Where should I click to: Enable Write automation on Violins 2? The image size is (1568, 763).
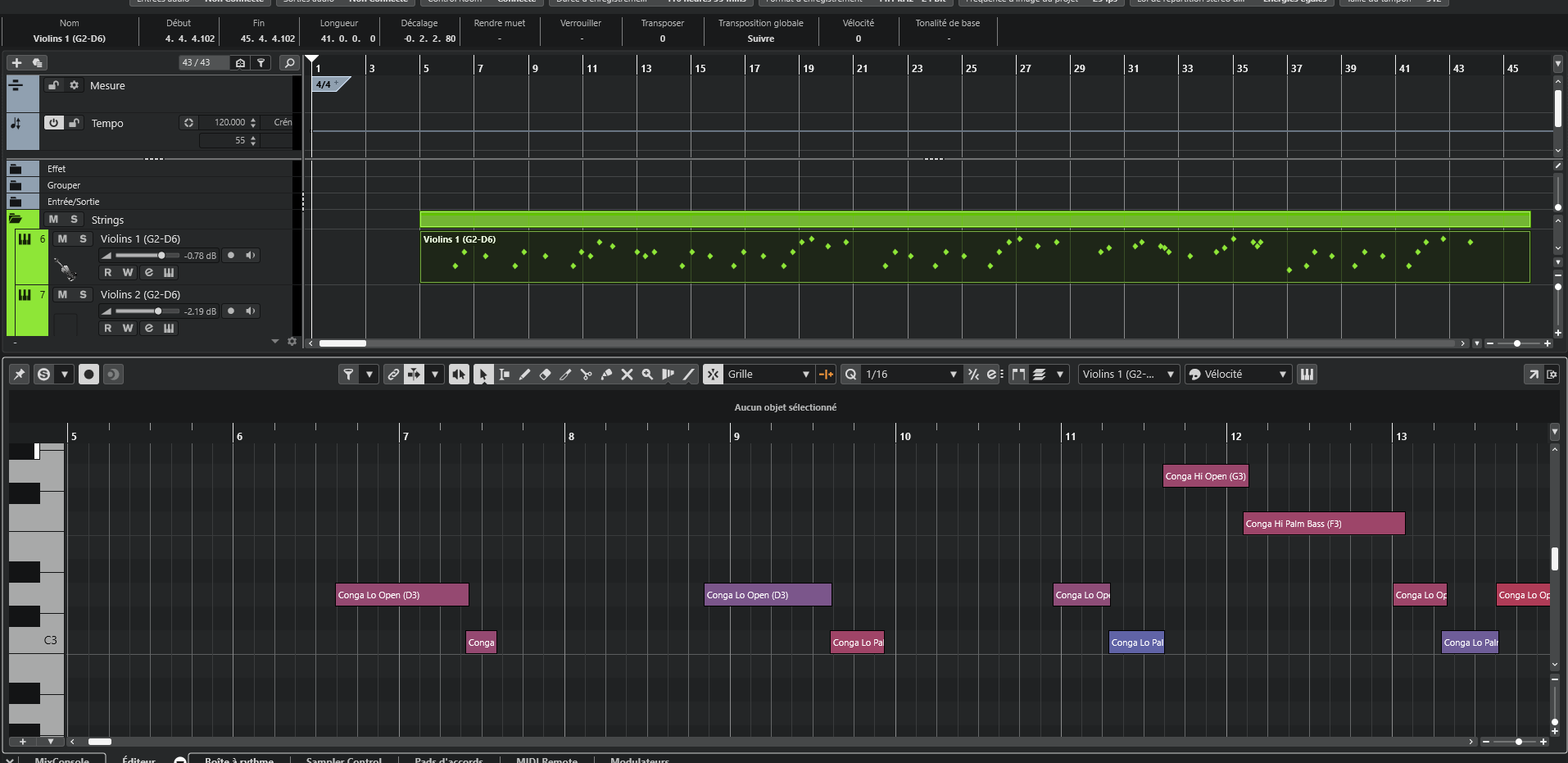click(128, 329)
